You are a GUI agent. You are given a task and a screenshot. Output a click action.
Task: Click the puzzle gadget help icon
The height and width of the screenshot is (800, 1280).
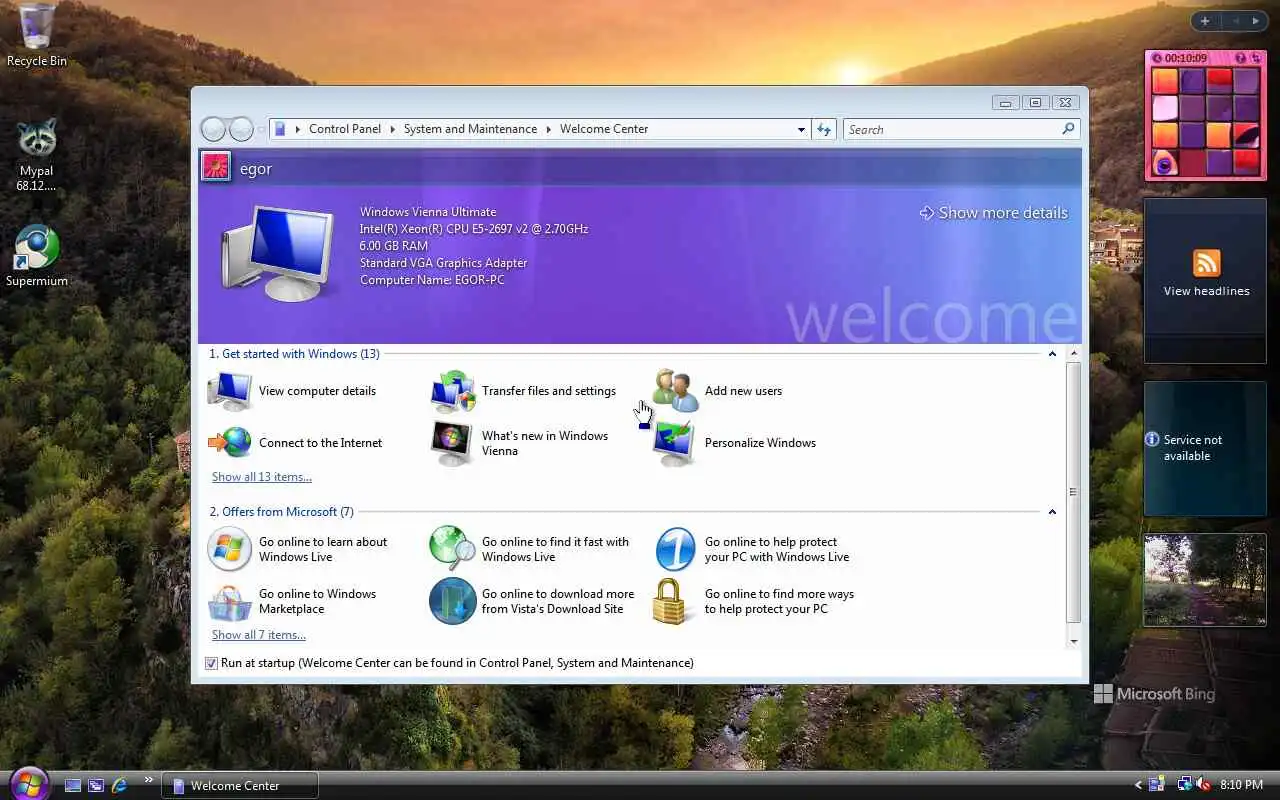click(1241, 58)
